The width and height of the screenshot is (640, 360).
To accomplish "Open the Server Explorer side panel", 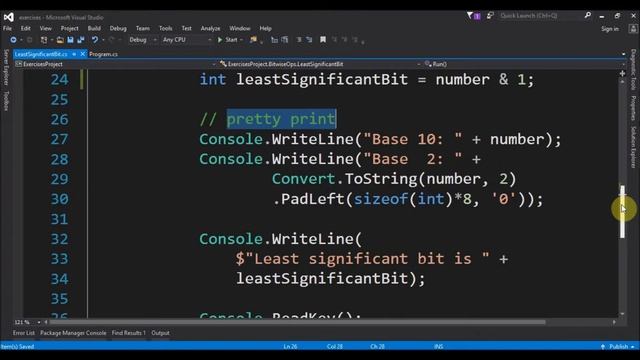I will 6,67.
